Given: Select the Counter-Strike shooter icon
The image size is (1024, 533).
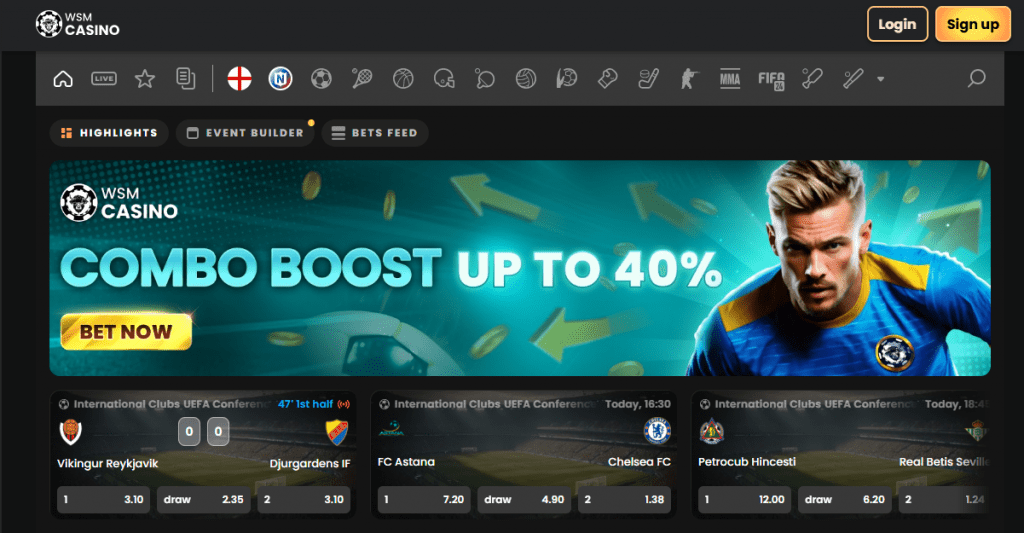Looking at the screenshot, I should coord(689,79).
